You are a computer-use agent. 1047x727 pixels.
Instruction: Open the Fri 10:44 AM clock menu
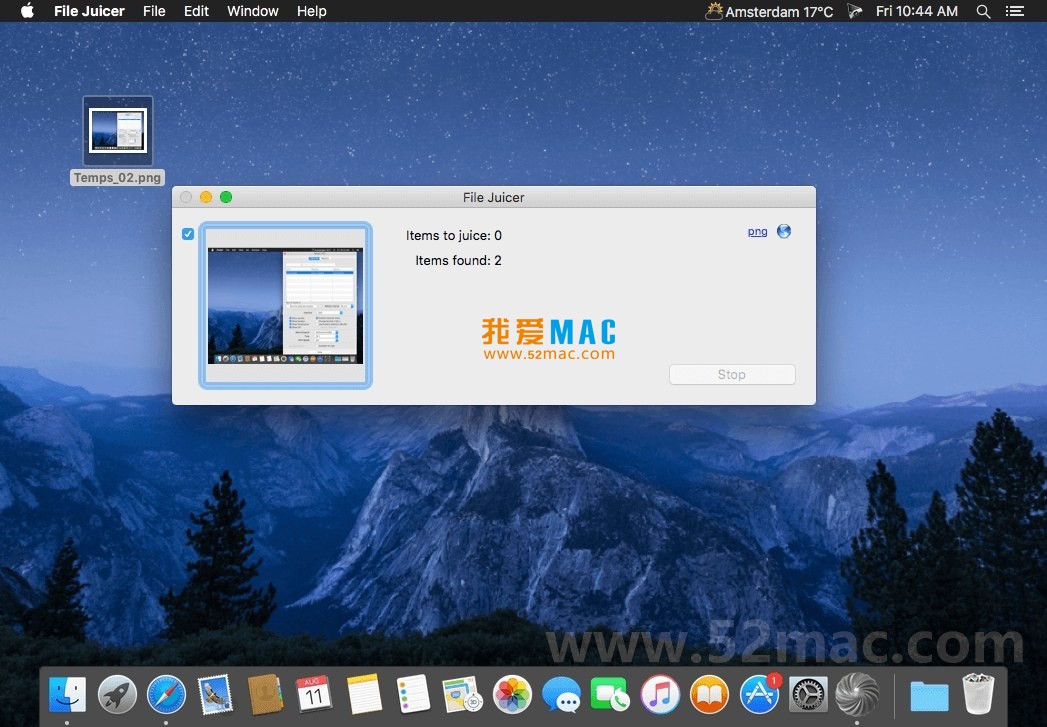click(917, 11)
